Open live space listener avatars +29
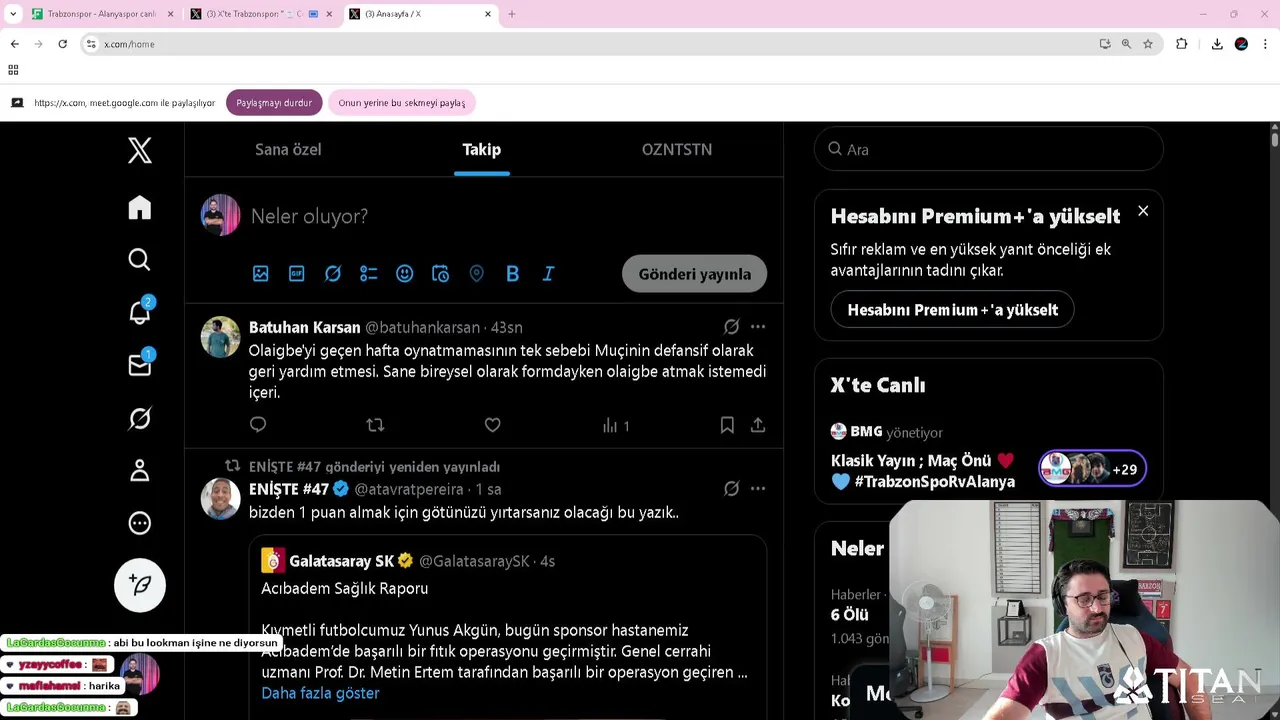1280x720 pixels. point(1092,468)
